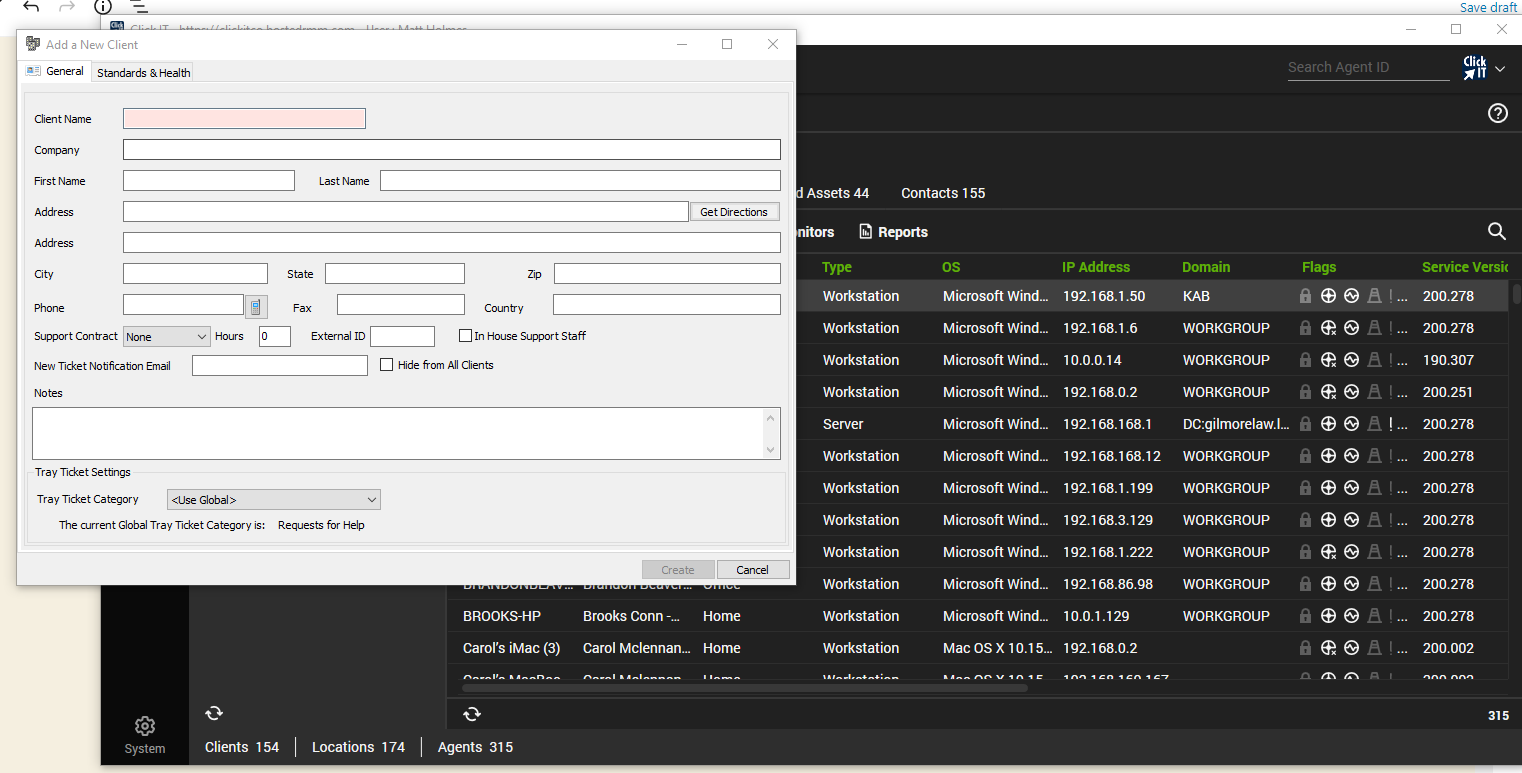Click the phone dial icon beside Phone field

point(256,306)
